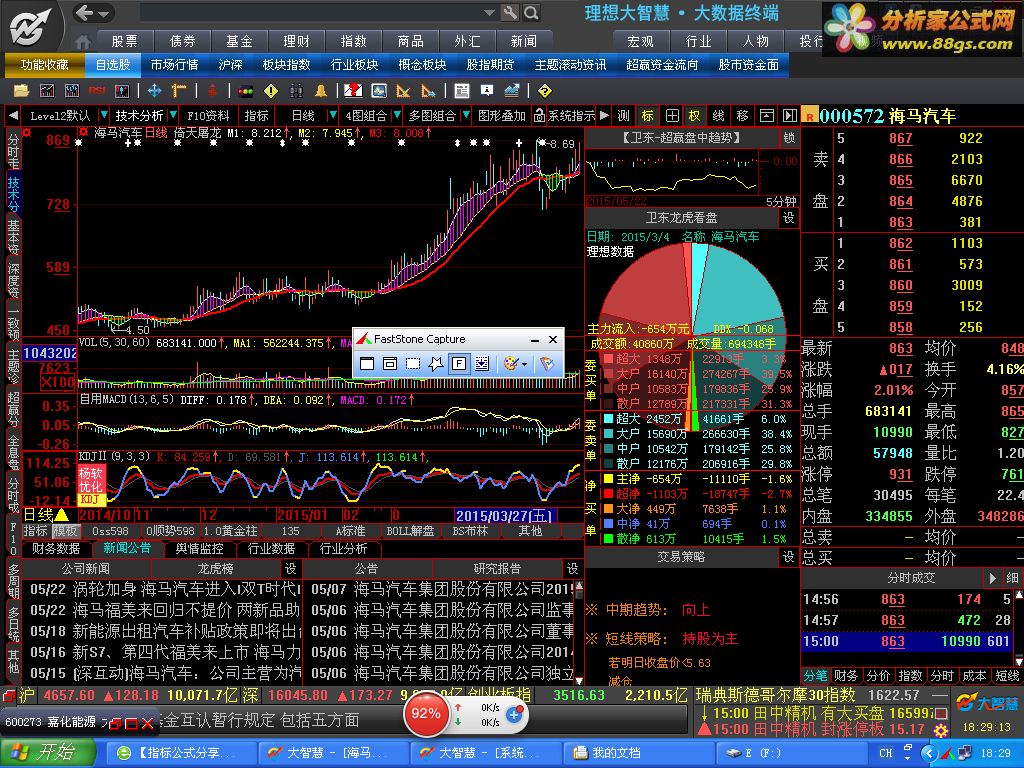Viewport: 1024px width, 768px height.
Task: Expand the left arrow before Level2默认
Action: (12, 116)
